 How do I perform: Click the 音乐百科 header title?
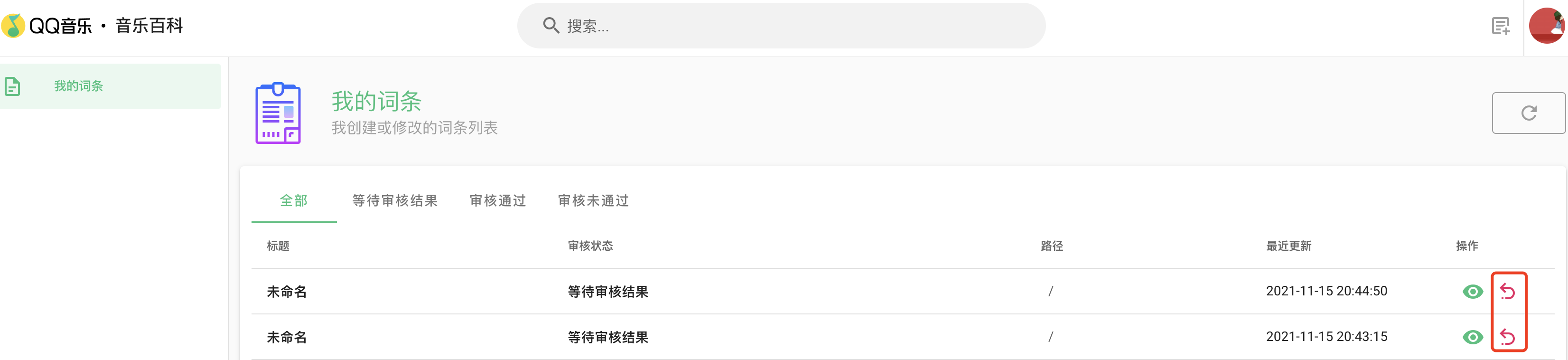pyautogui.click(x=149, y=26)
